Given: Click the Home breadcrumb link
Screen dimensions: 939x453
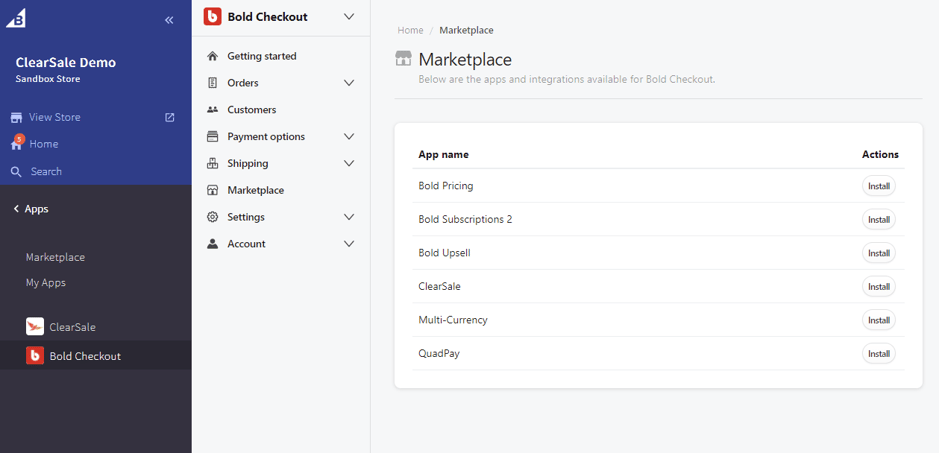Looking at the screenshot, I should pos(410,30).
